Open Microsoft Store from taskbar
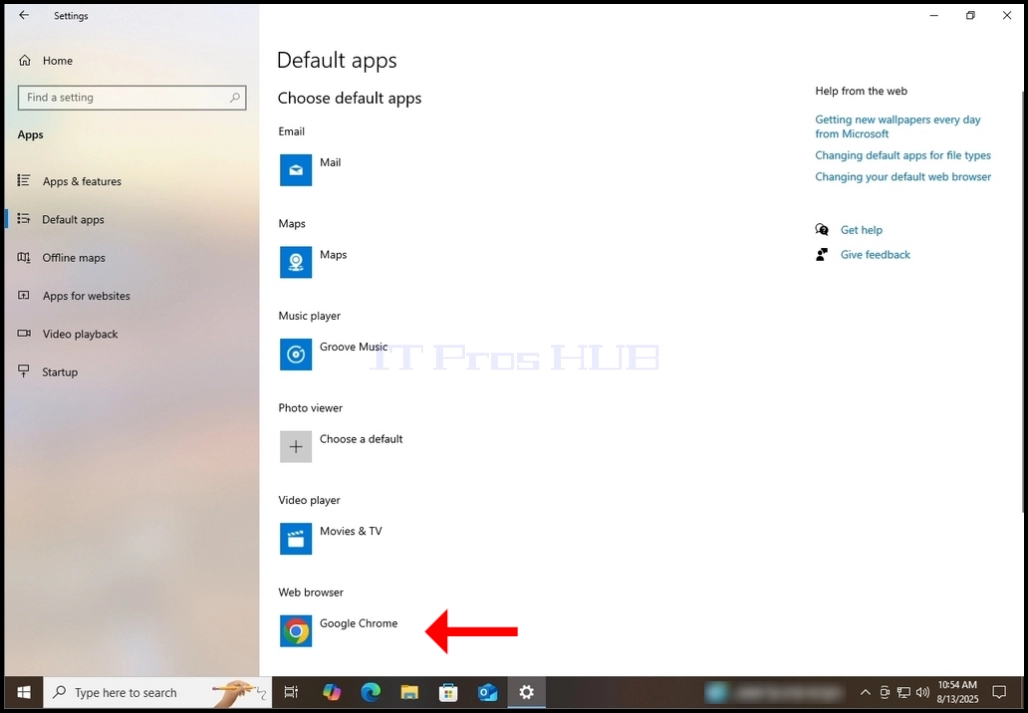Viewport: 1028px width, 713px height. pyautogui.click(x=448, y=692)
